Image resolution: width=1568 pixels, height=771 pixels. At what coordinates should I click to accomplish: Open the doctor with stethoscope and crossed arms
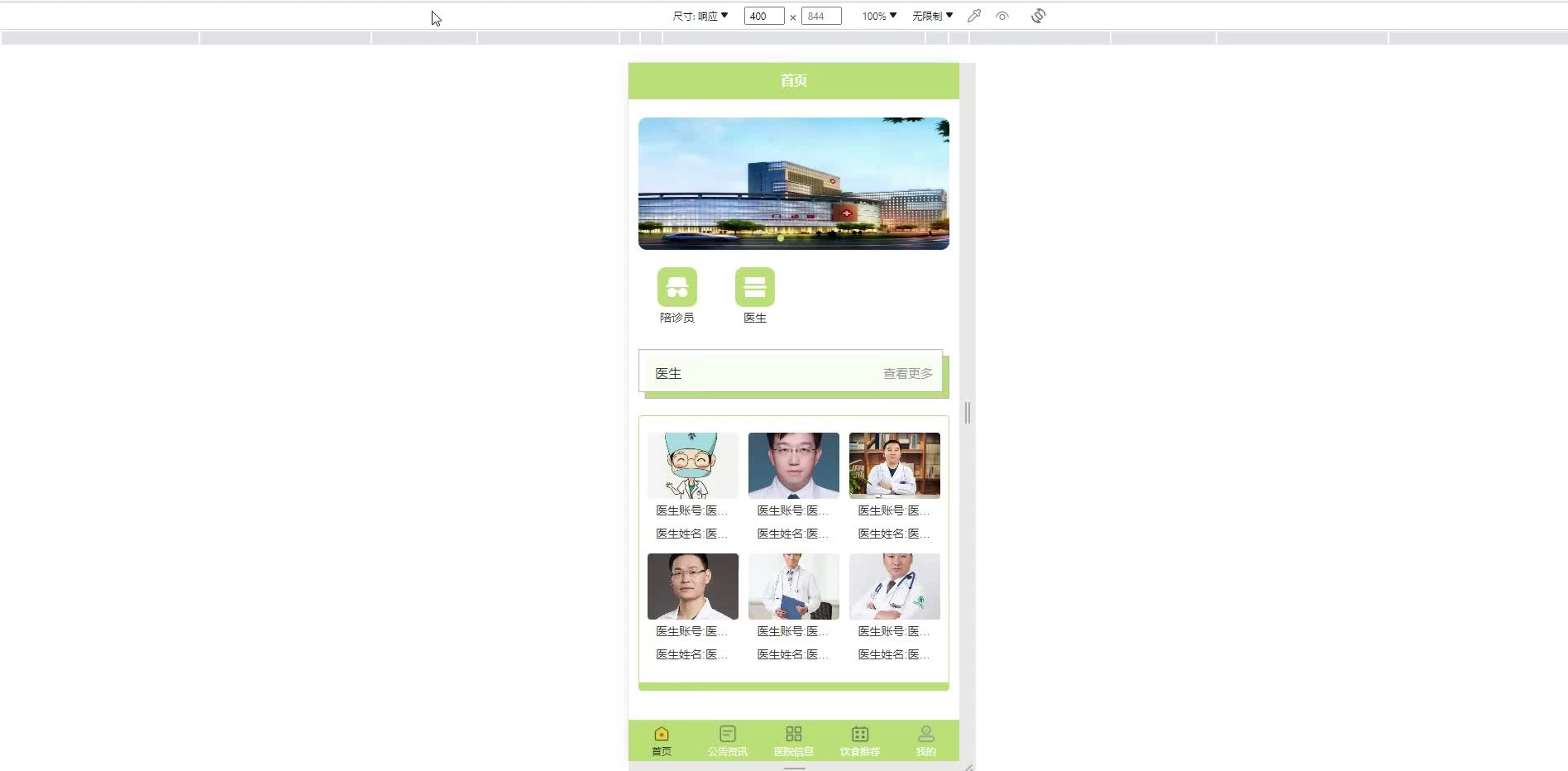[x=895, y=587]
